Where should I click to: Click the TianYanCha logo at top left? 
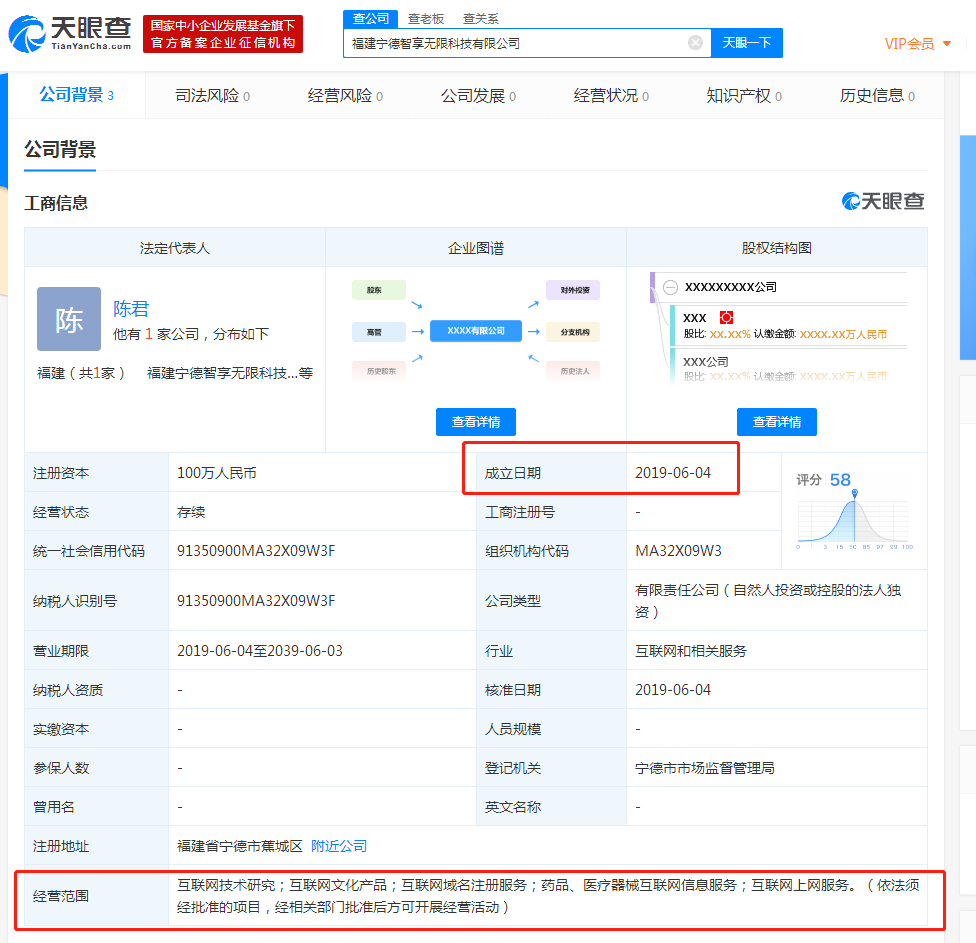coord(70,33)
